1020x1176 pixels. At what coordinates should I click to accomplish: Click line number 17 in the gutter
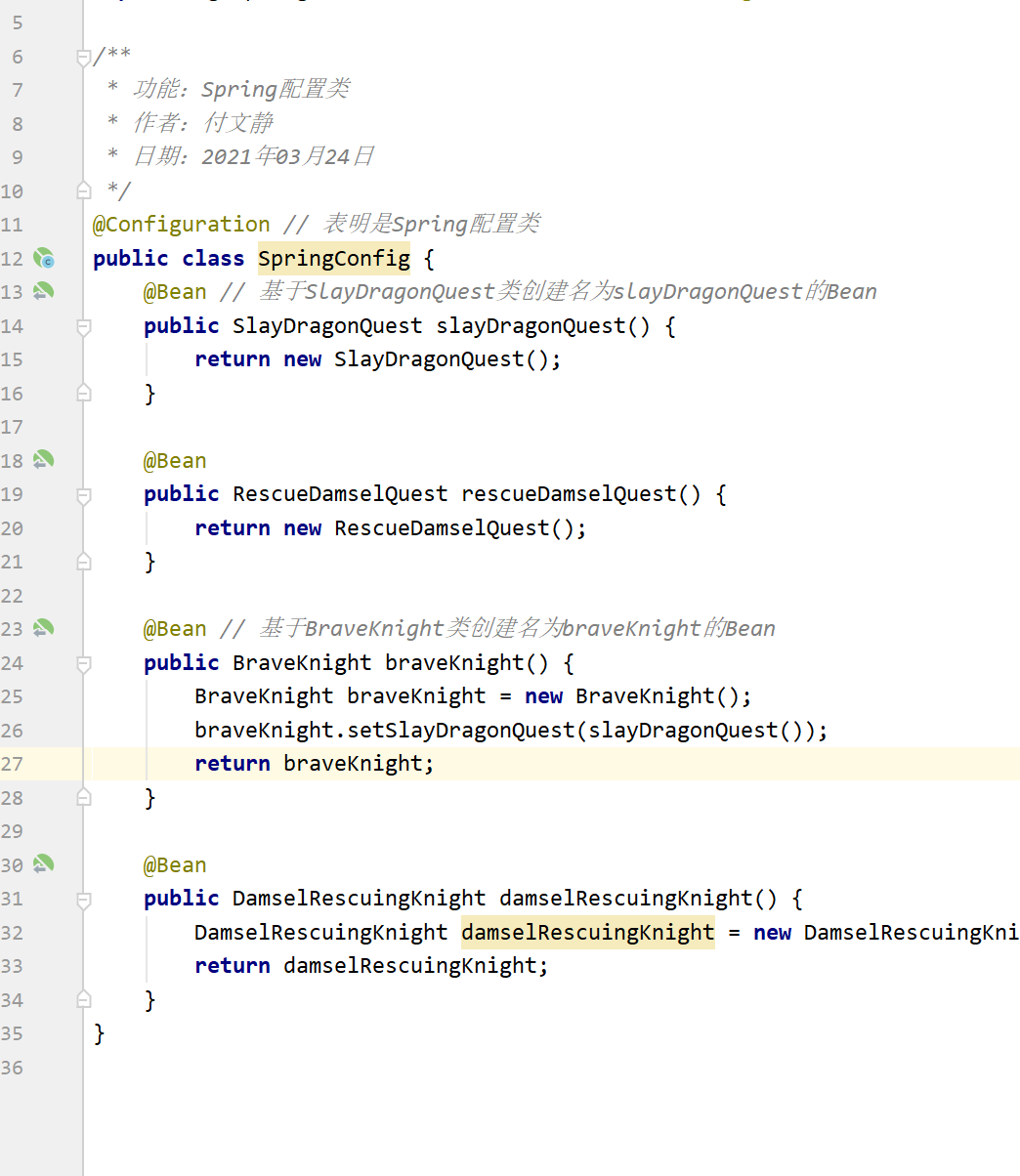pyautogui.click(x=12, y=427)
